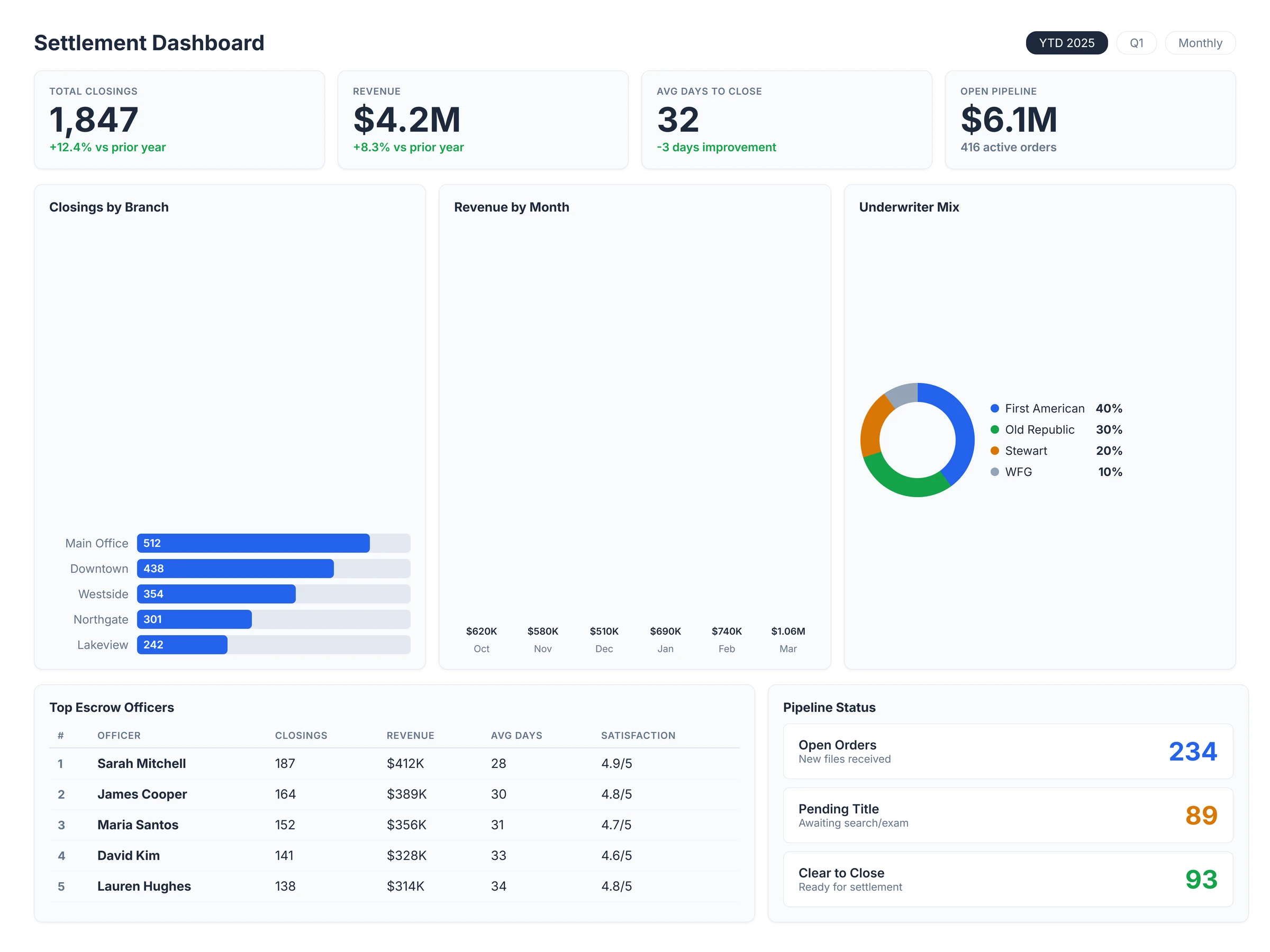Select the Revenue by Month tab
Screen dimensions: 1270x952
[512, 207]
